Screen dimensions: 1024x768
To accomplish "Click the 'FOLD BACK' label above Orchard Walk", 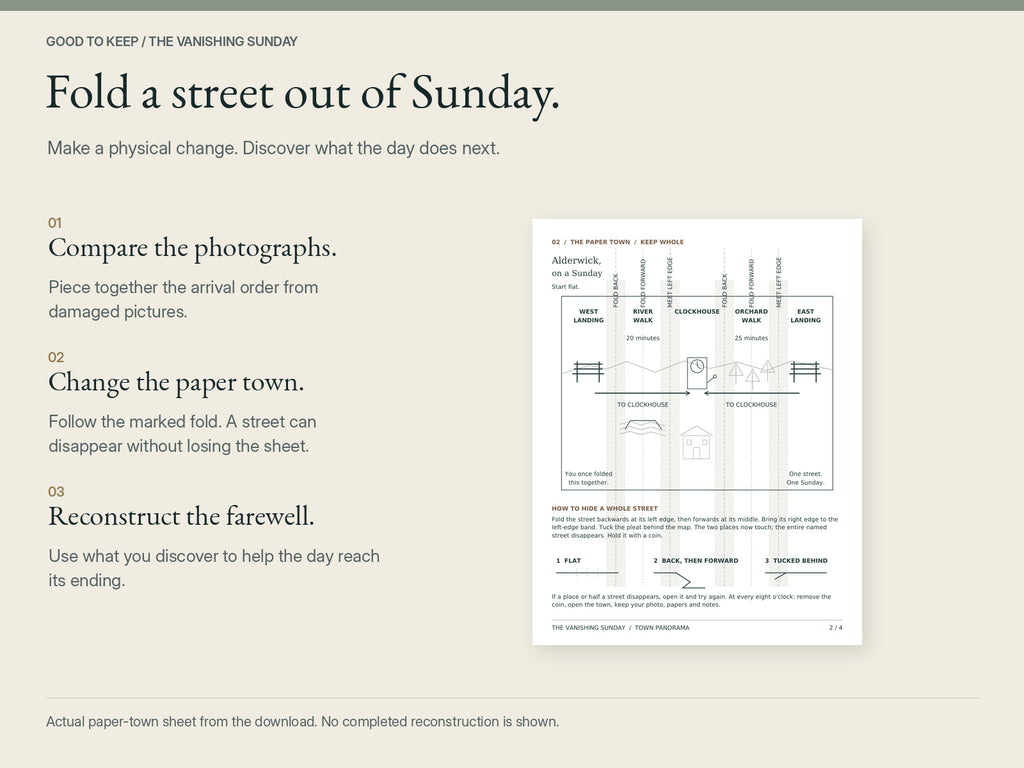I will click(724, 291).
